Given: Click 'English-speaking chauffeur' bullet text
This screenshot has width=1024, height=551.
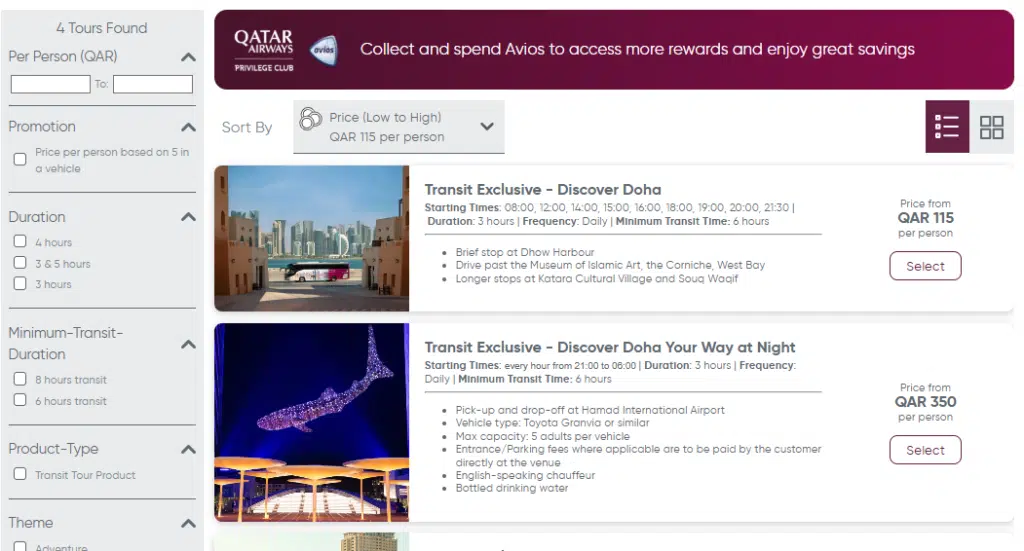Looking at the screenshot, I should point(525,475).
